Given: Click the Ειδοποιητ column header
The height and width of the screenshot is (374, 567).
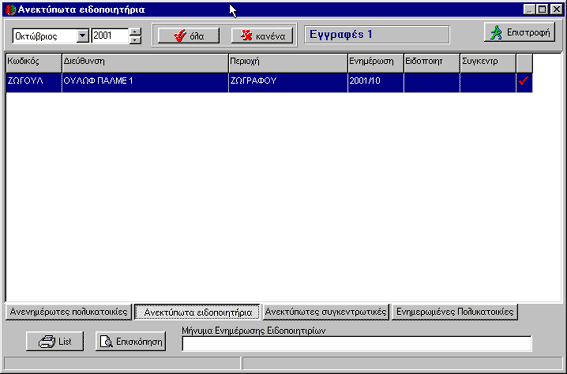Looking at the screenshot, I should tap(431, 63).
